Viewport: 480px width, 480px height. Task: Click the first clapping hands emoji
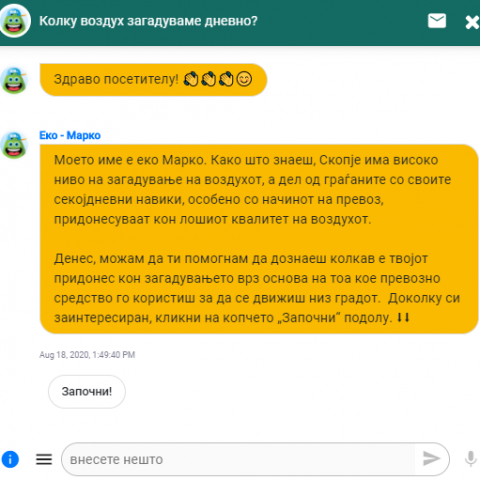coord(191,79)
